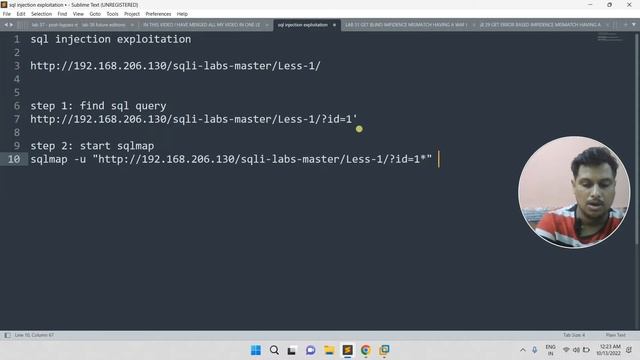
Task: Open the Chat app on taskbar
Action: click(311, 350)
